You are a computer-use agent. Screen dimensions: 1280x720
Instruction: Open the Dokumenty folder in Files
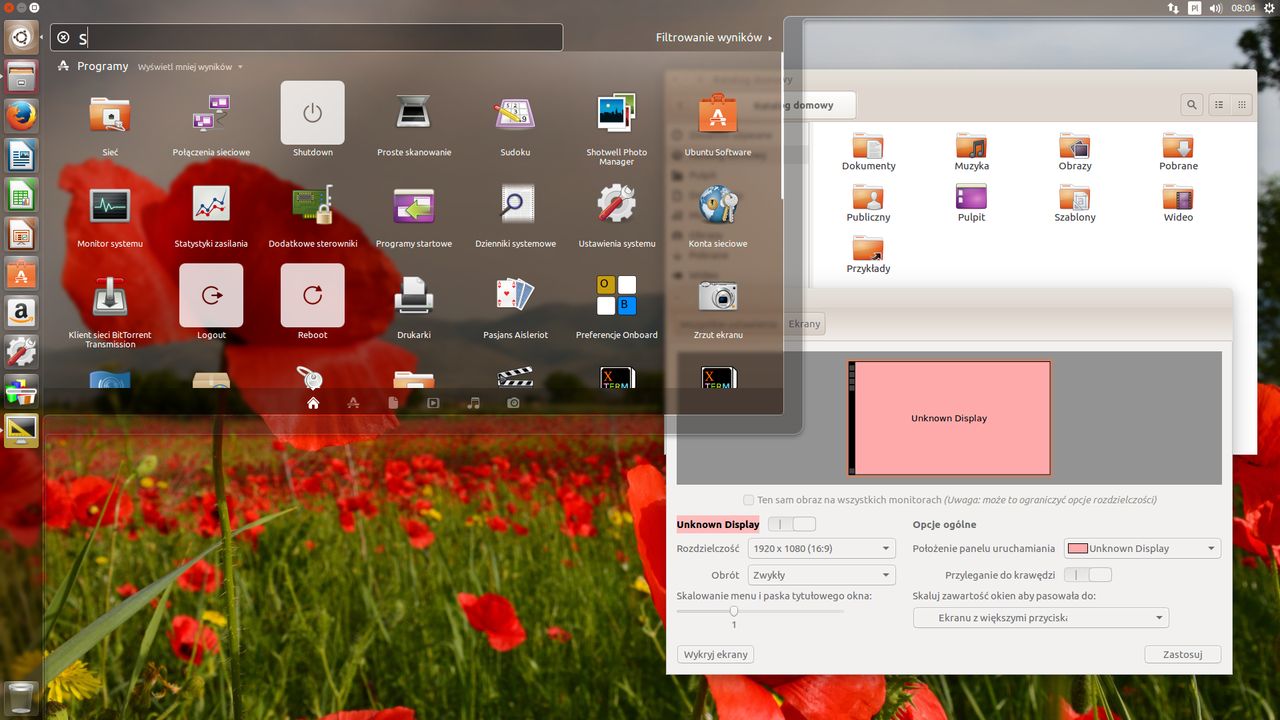tap(868, 152)
